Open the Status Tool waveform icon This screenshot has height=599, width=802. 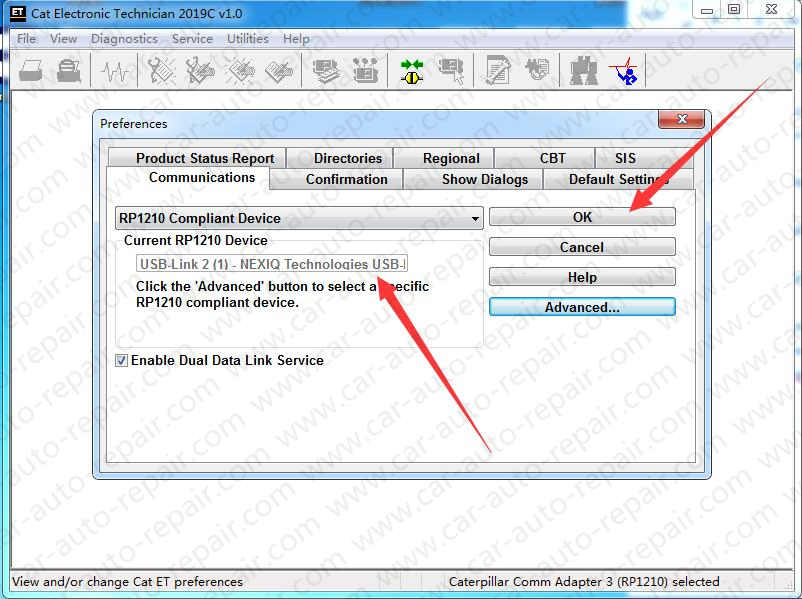[x=115, y=71]
